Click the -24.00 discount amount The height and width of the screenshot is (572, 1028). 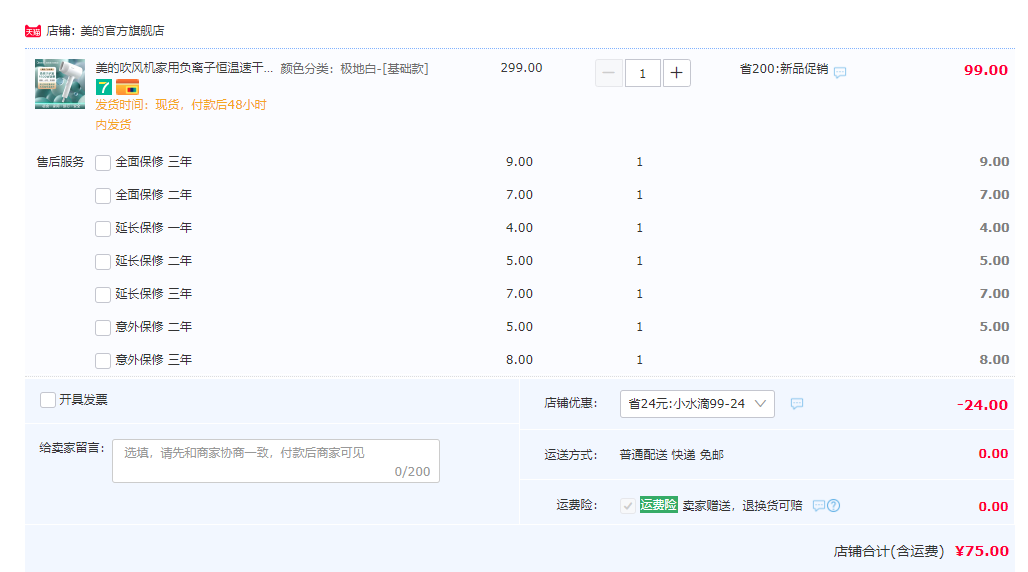982,405
